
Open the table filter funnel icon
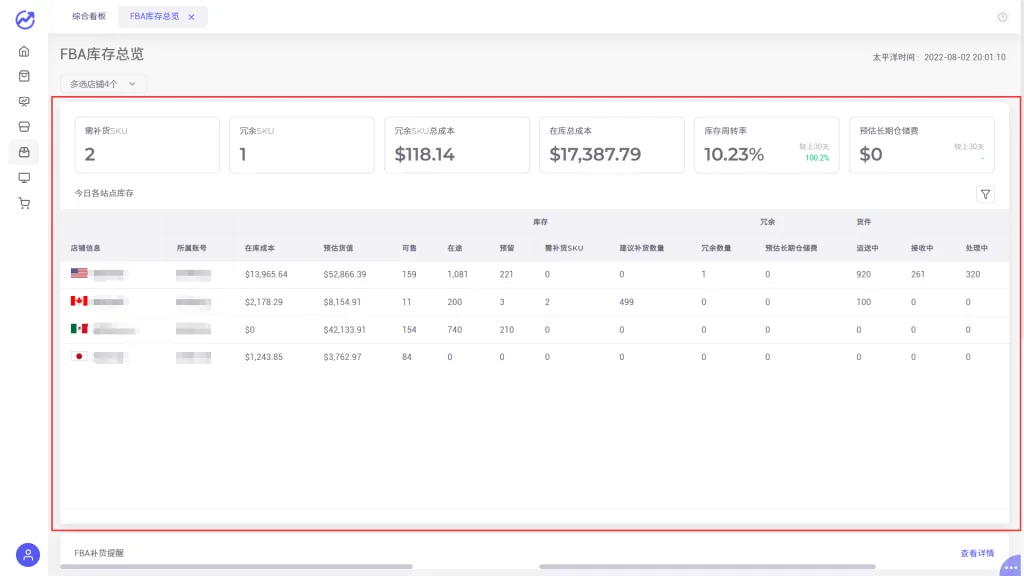[985, 195]
